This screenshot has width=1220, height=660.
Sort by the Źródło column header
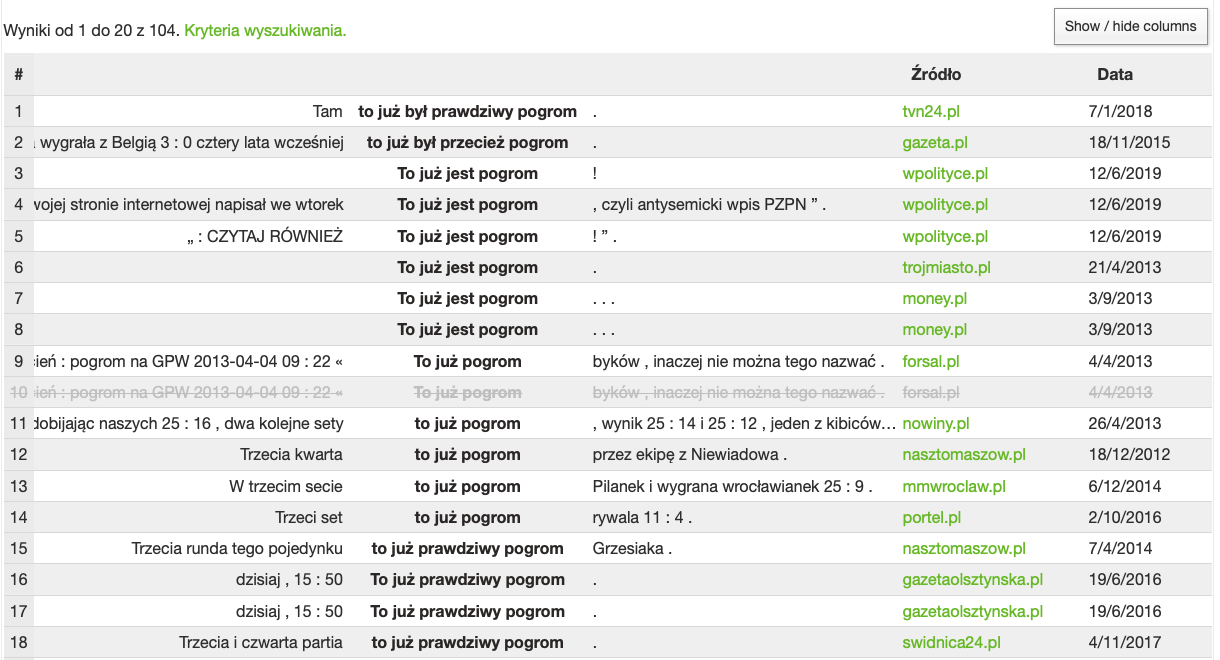(936, 74)
